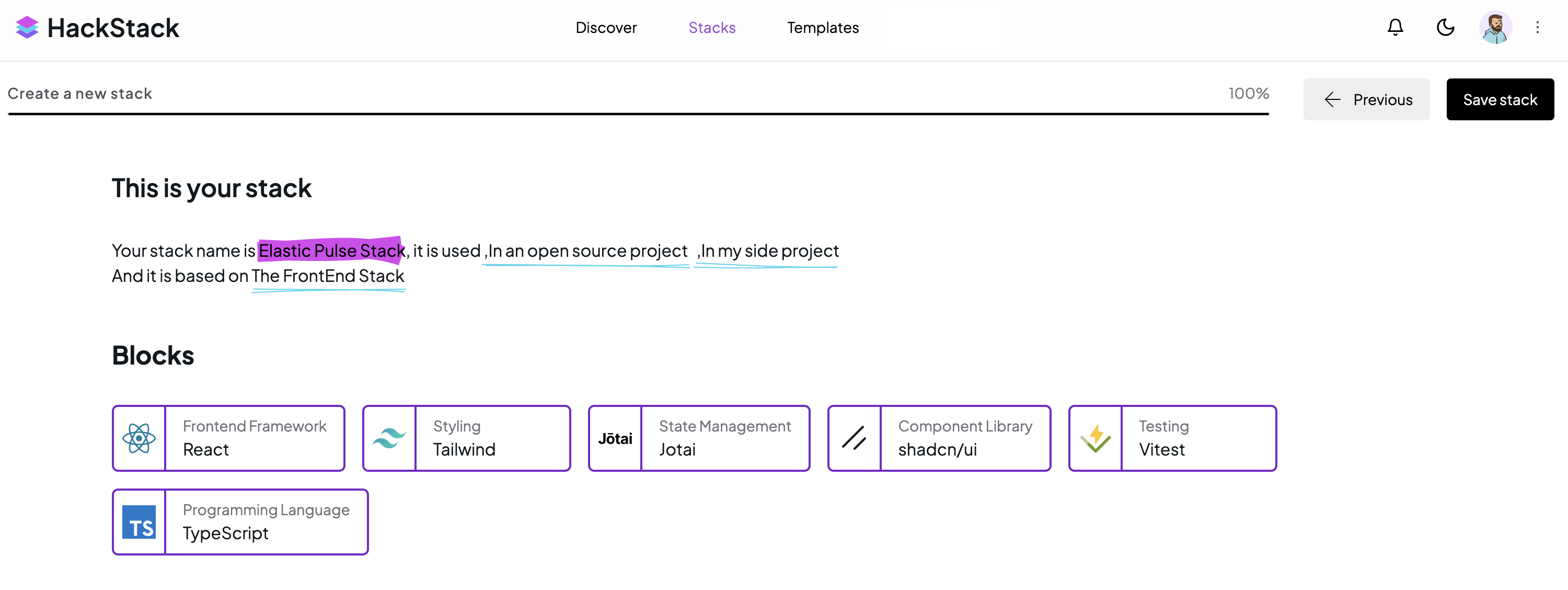Click the Save stack button
The height and width of the screenshot is (590, 1568).
[1500, 99]
